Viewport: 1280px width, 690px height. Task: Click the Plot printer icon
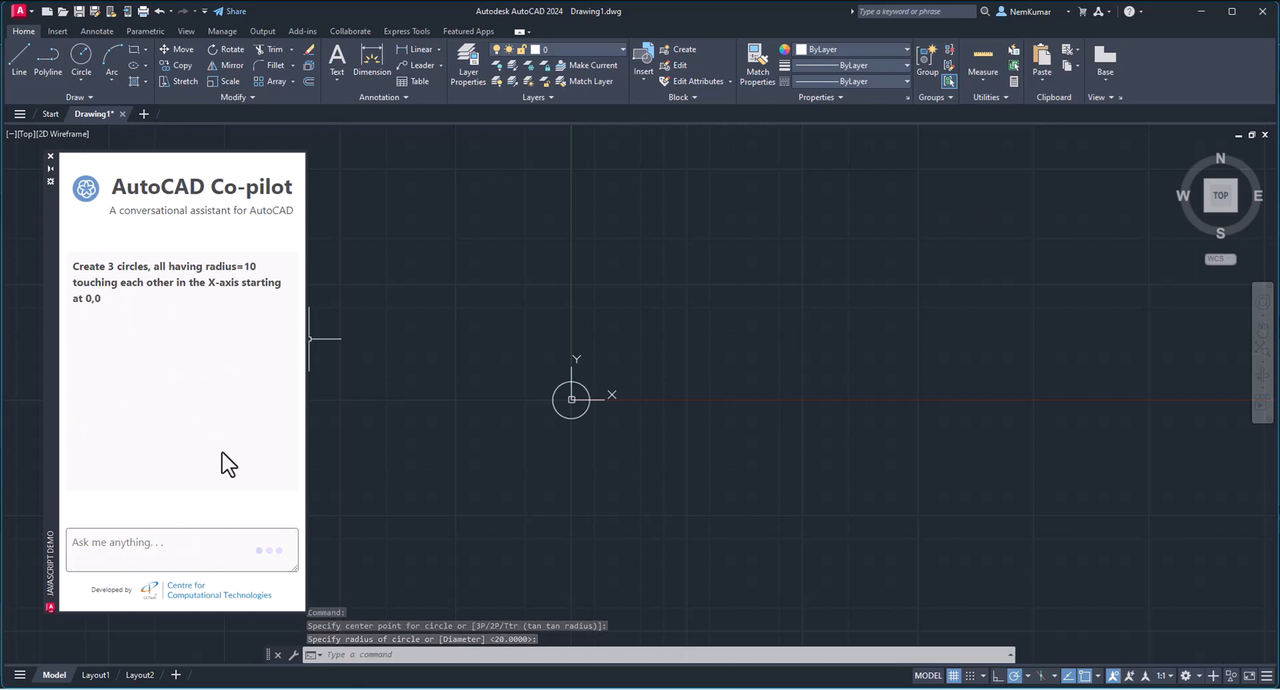(x=143, y=11)
